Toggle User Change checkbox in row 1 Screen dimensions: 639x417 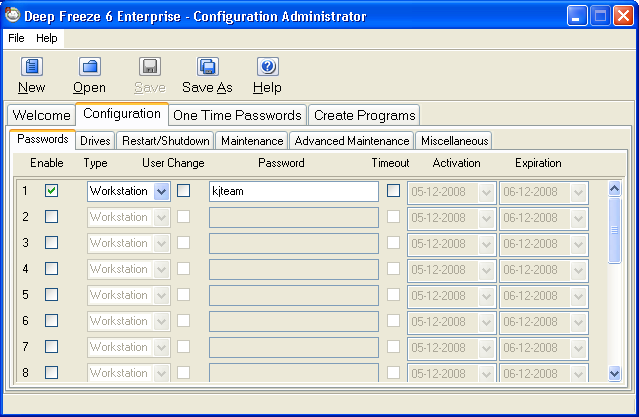coord(183,191)
